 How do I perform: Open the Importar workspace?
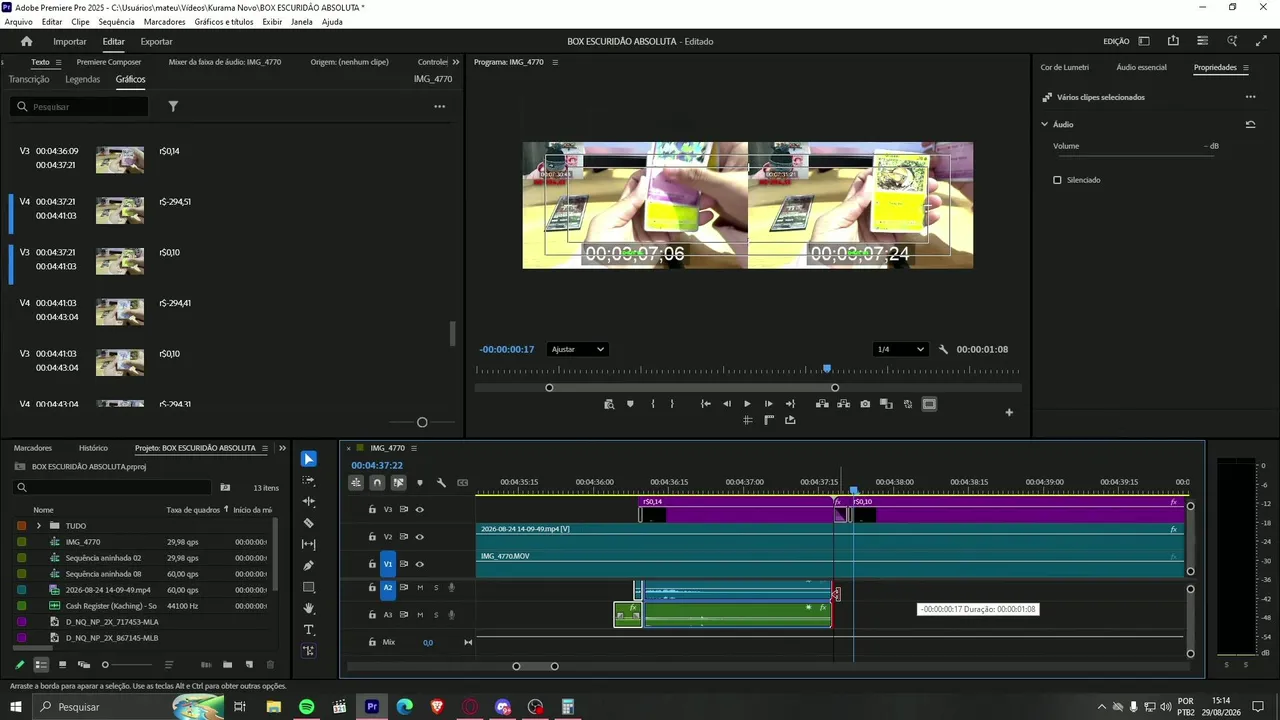70,41
